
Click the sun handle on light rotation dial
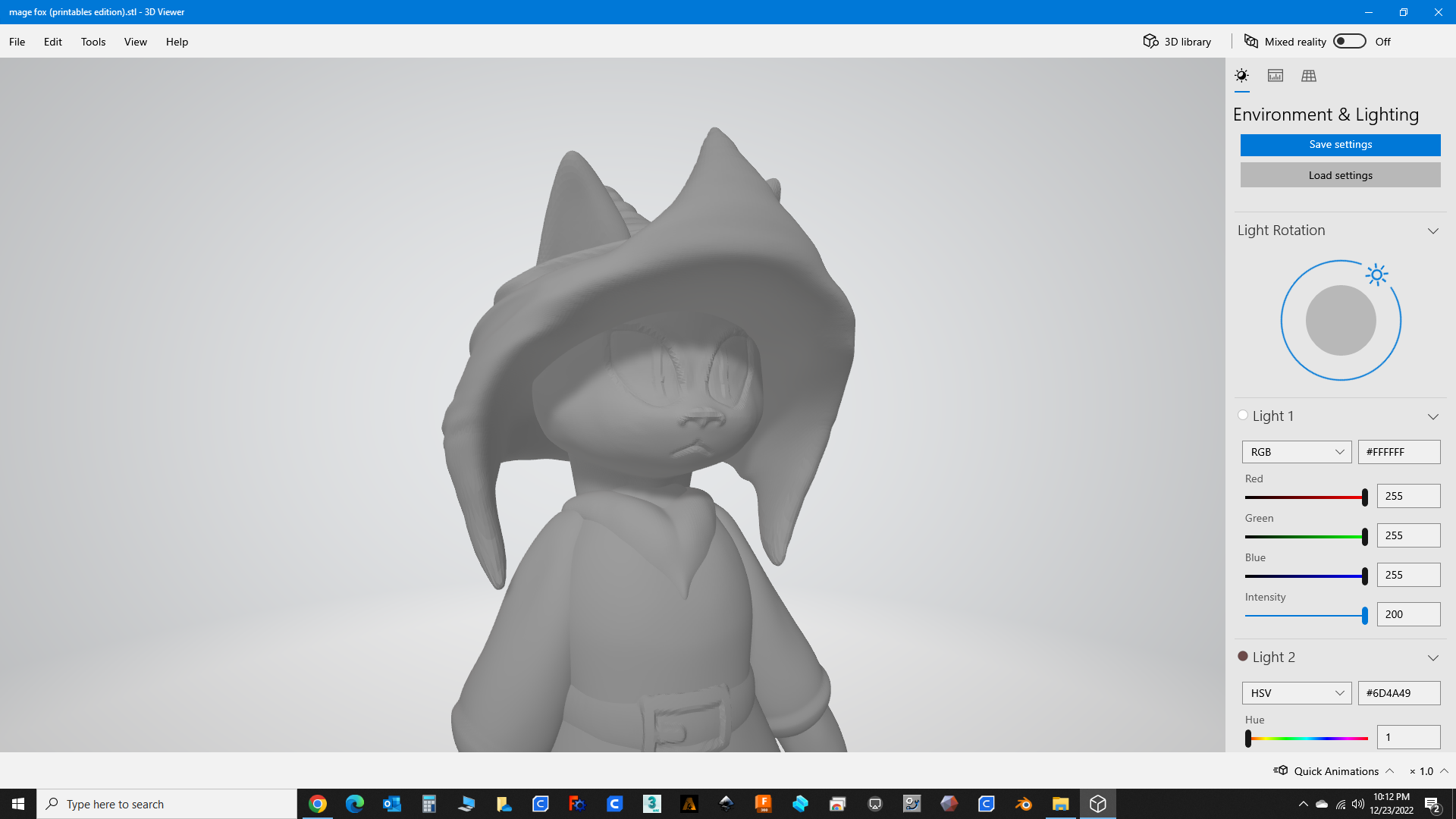pyautogui.click(x=1376, y=275)
